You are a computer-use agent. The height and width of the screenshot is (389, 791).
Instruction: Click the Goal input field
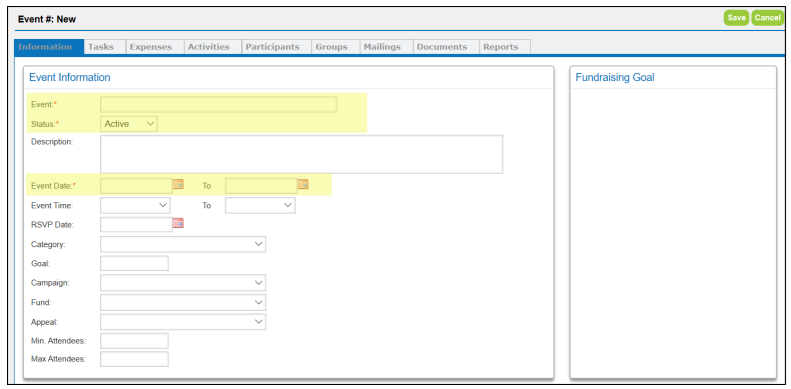coord(134,263)
